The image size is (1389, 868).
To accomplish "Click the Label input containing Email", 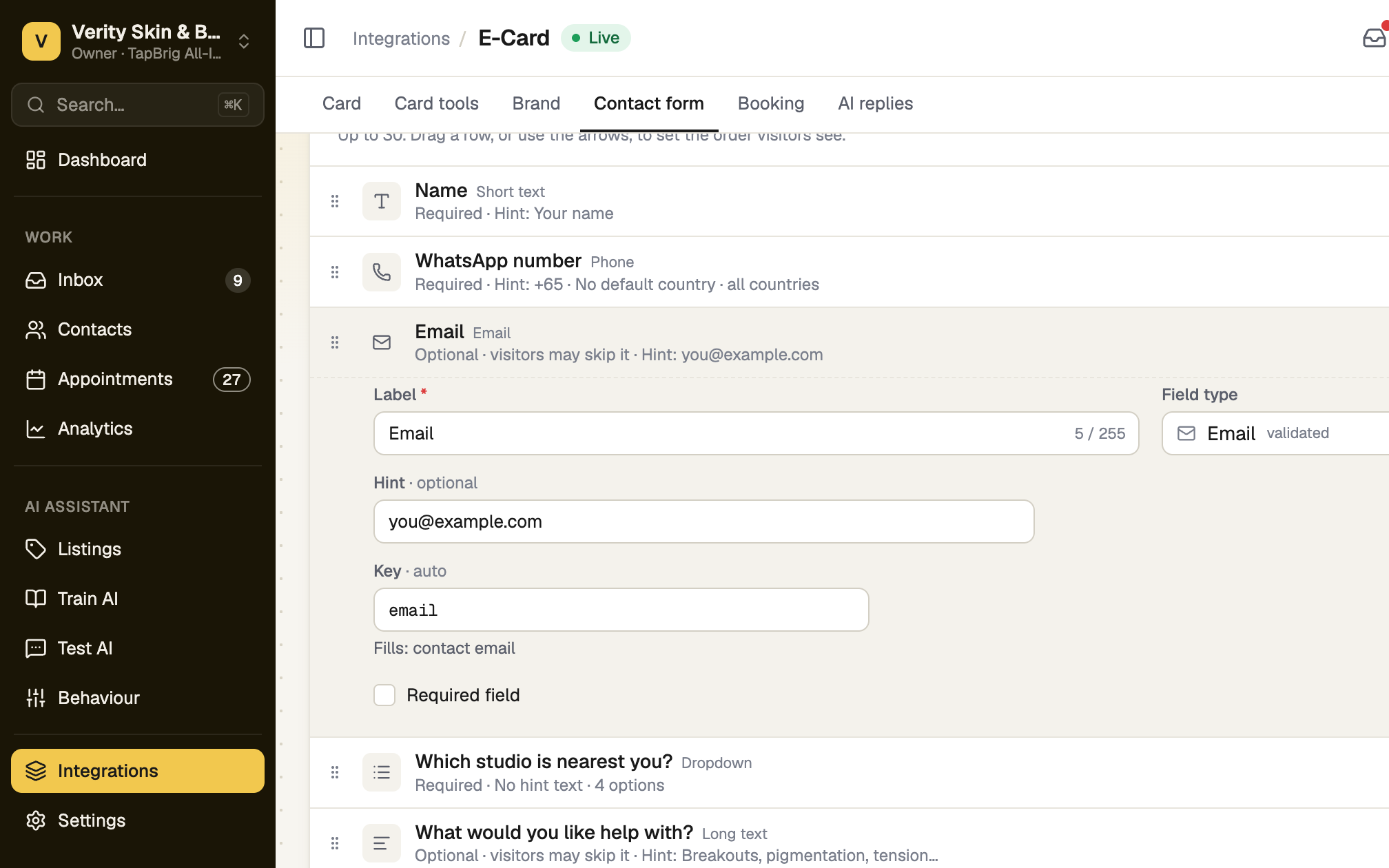I will point(756,433).
